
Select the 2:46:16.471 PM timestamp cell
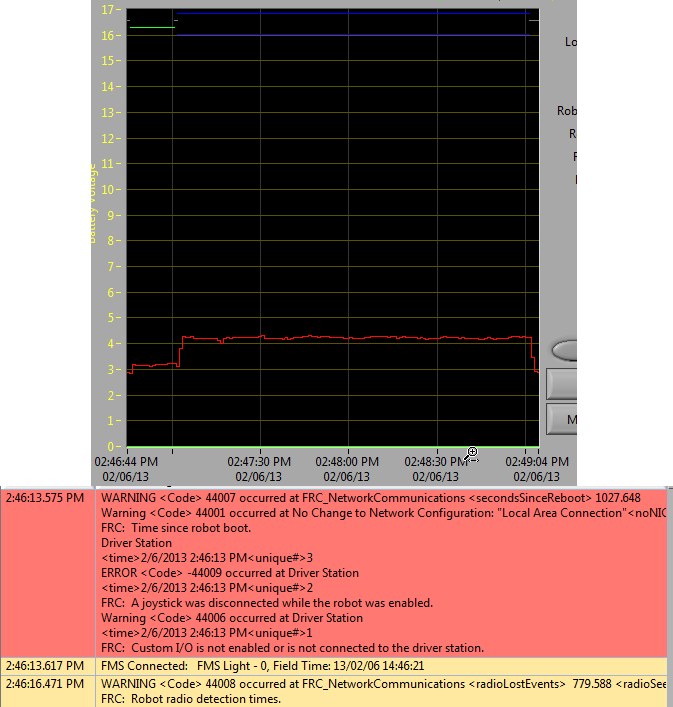48,691
